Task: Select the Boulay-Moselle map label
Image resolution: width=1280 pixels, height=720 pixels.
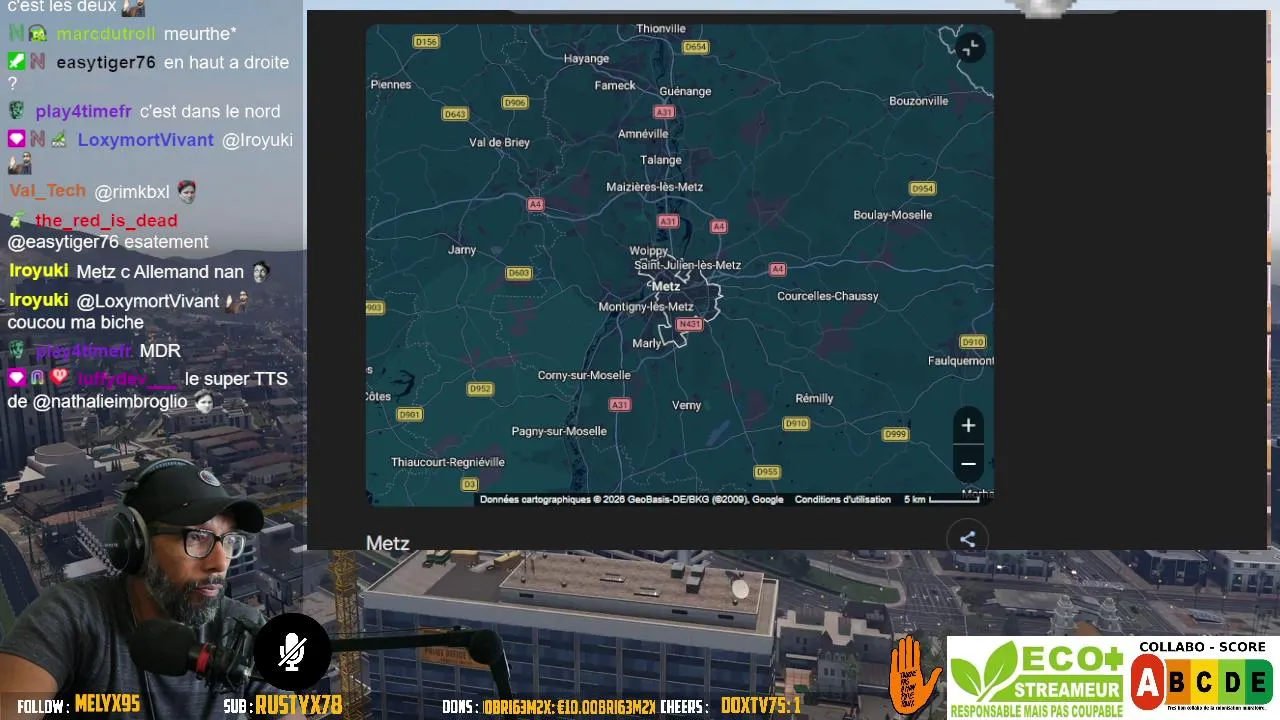Action: coord(892,215)
